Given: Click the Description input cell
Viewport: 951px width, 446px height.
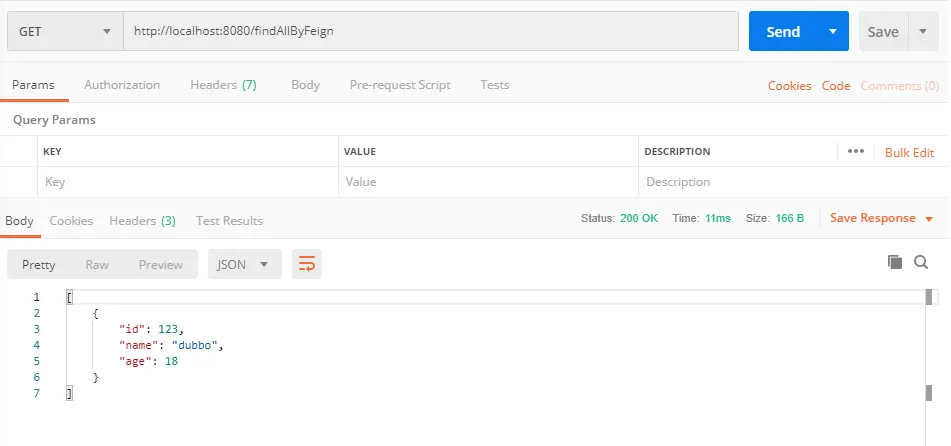Looking at the screenshot, I should (x=794, y=182).
